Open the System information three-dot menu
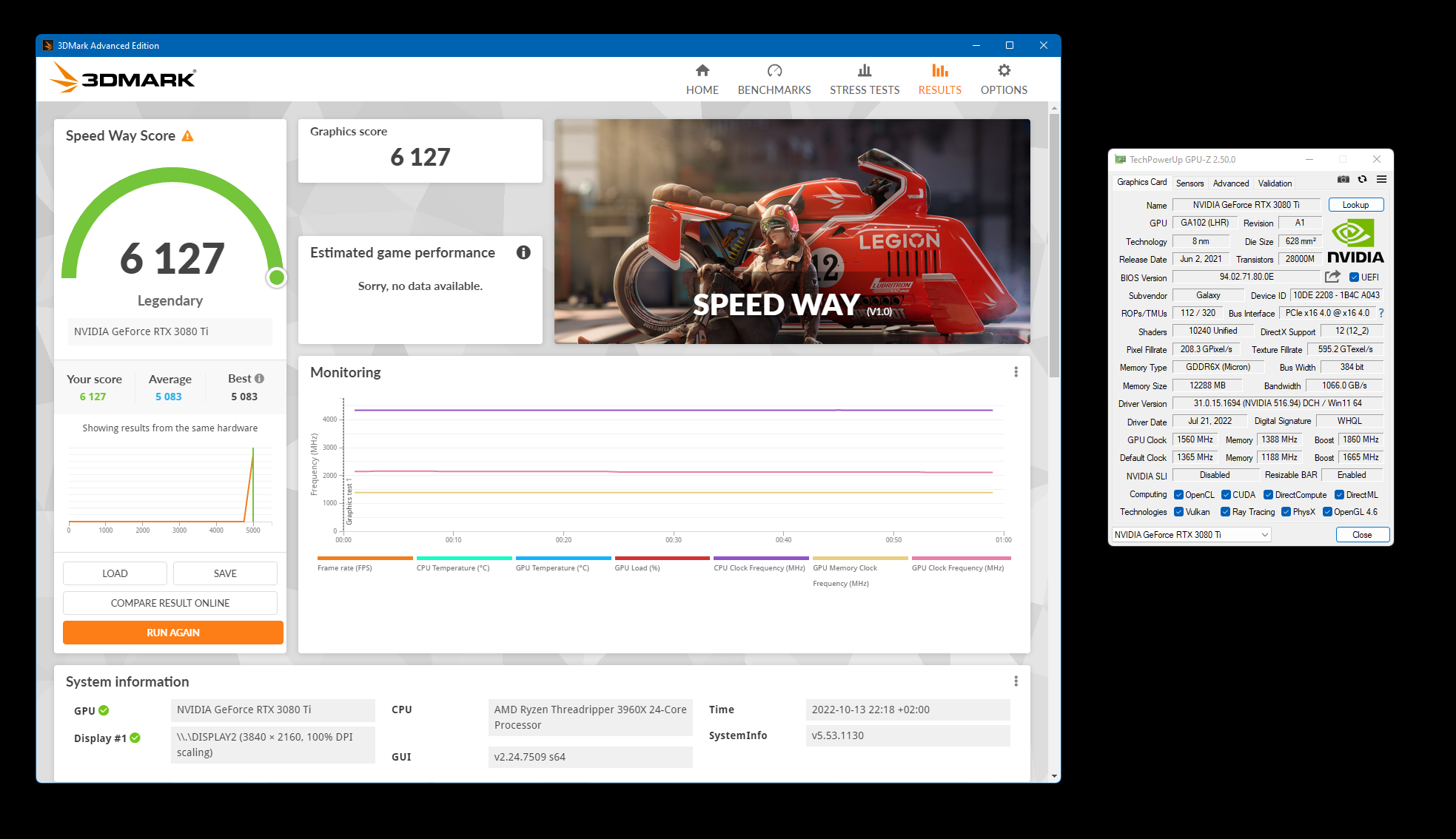The image size is (1456, 839). [1016, 681]
